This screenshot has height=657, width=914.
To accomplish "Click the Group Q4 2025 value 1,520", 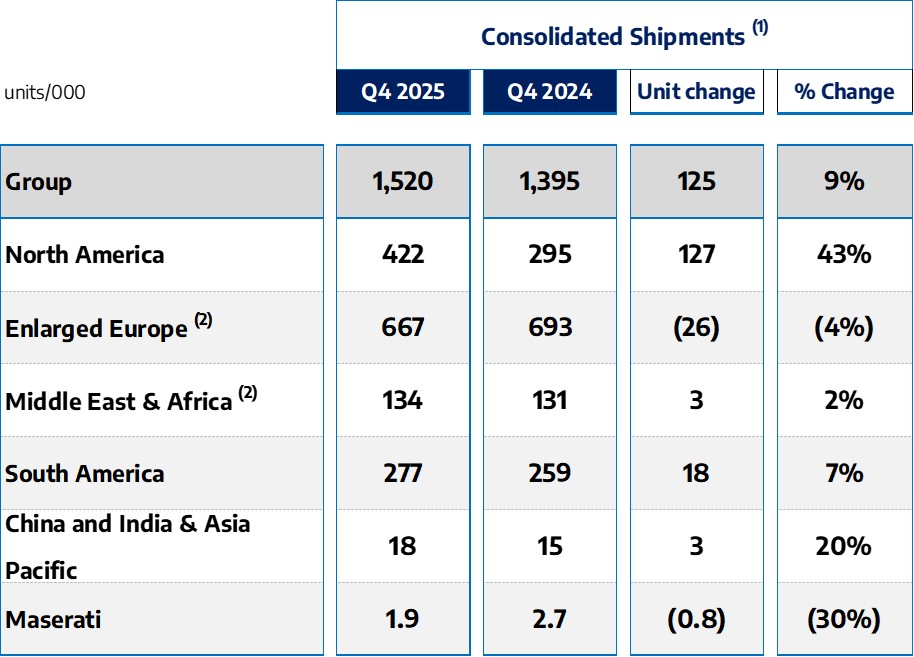I will tap(403, 181).
